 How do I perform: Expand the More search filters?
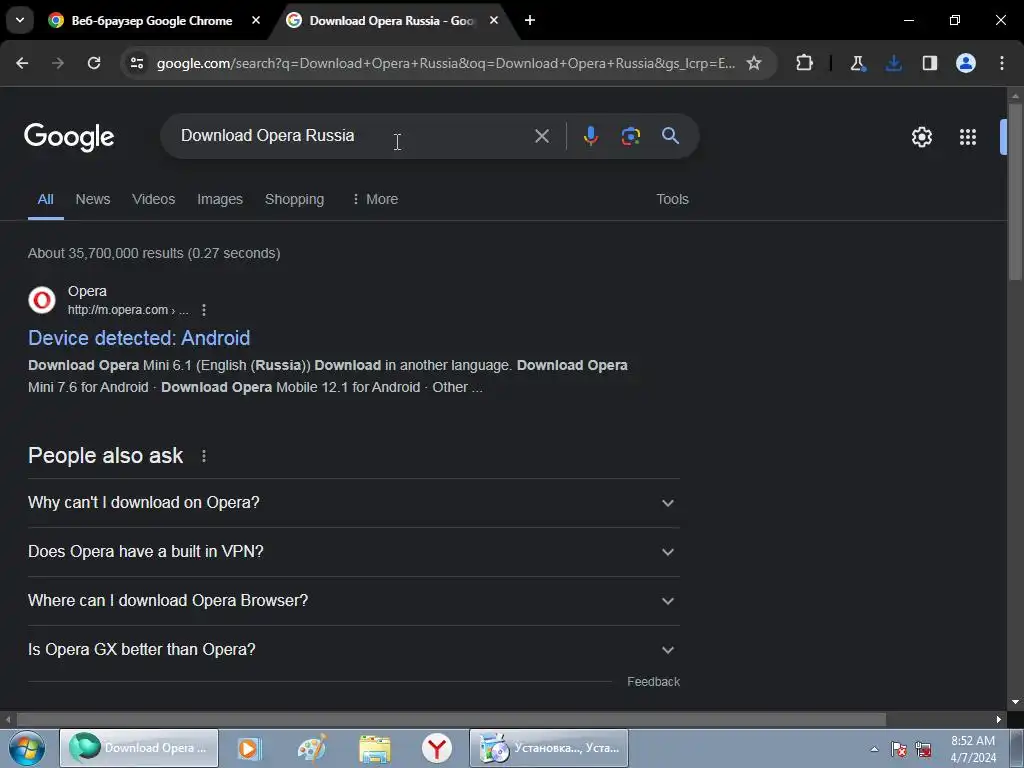[x=375, y=199]
